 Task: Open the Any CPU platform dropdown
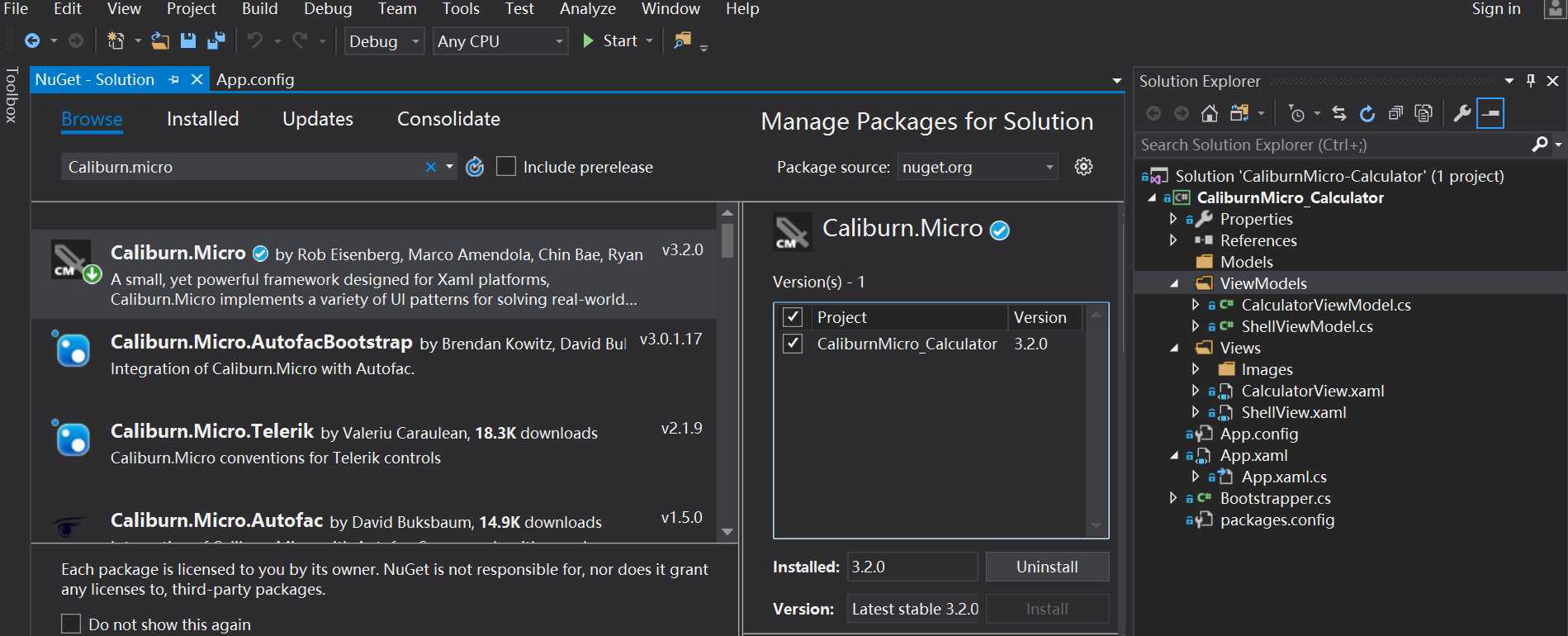pyautogui.click(x=500, y=41)
